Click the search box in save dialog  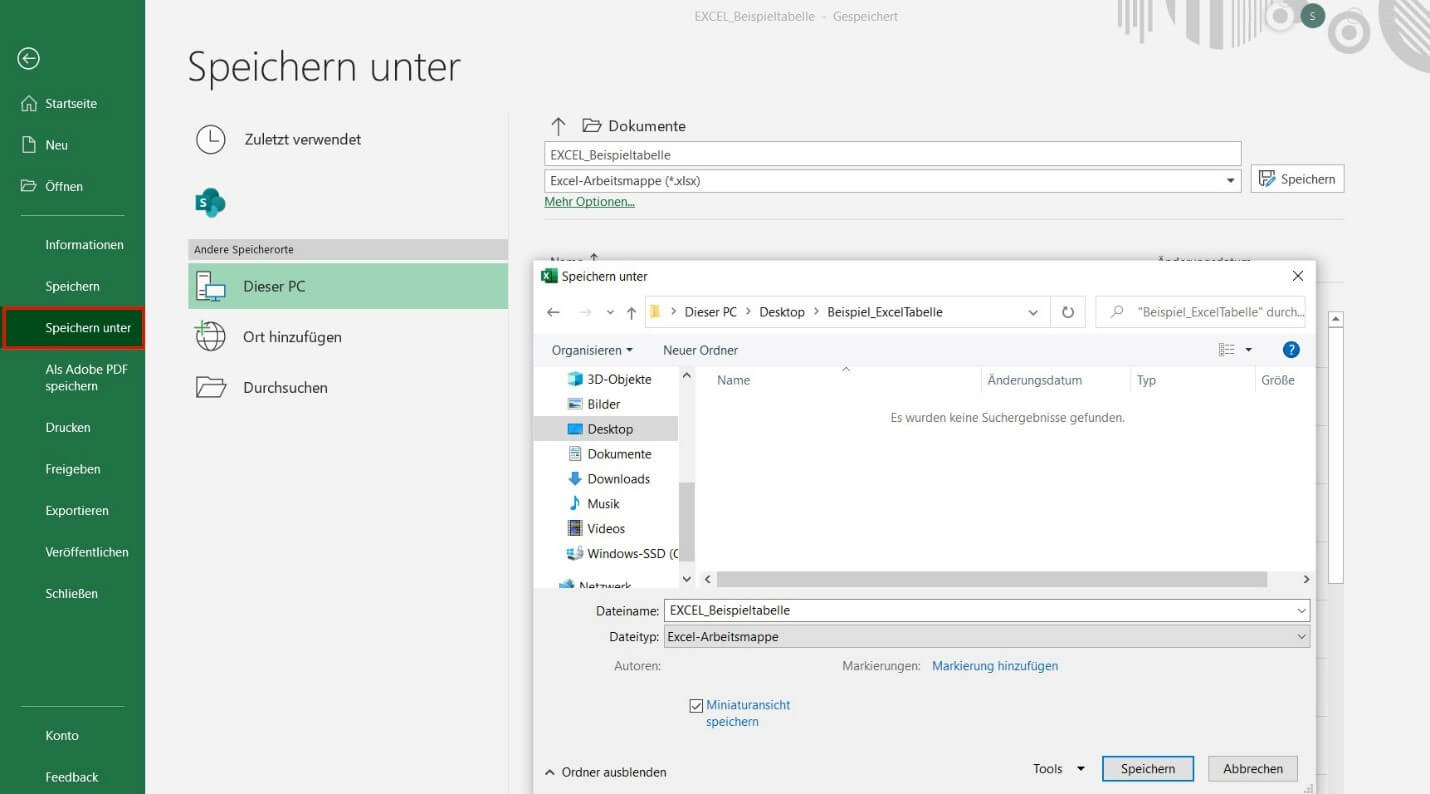pos(1203,312)
